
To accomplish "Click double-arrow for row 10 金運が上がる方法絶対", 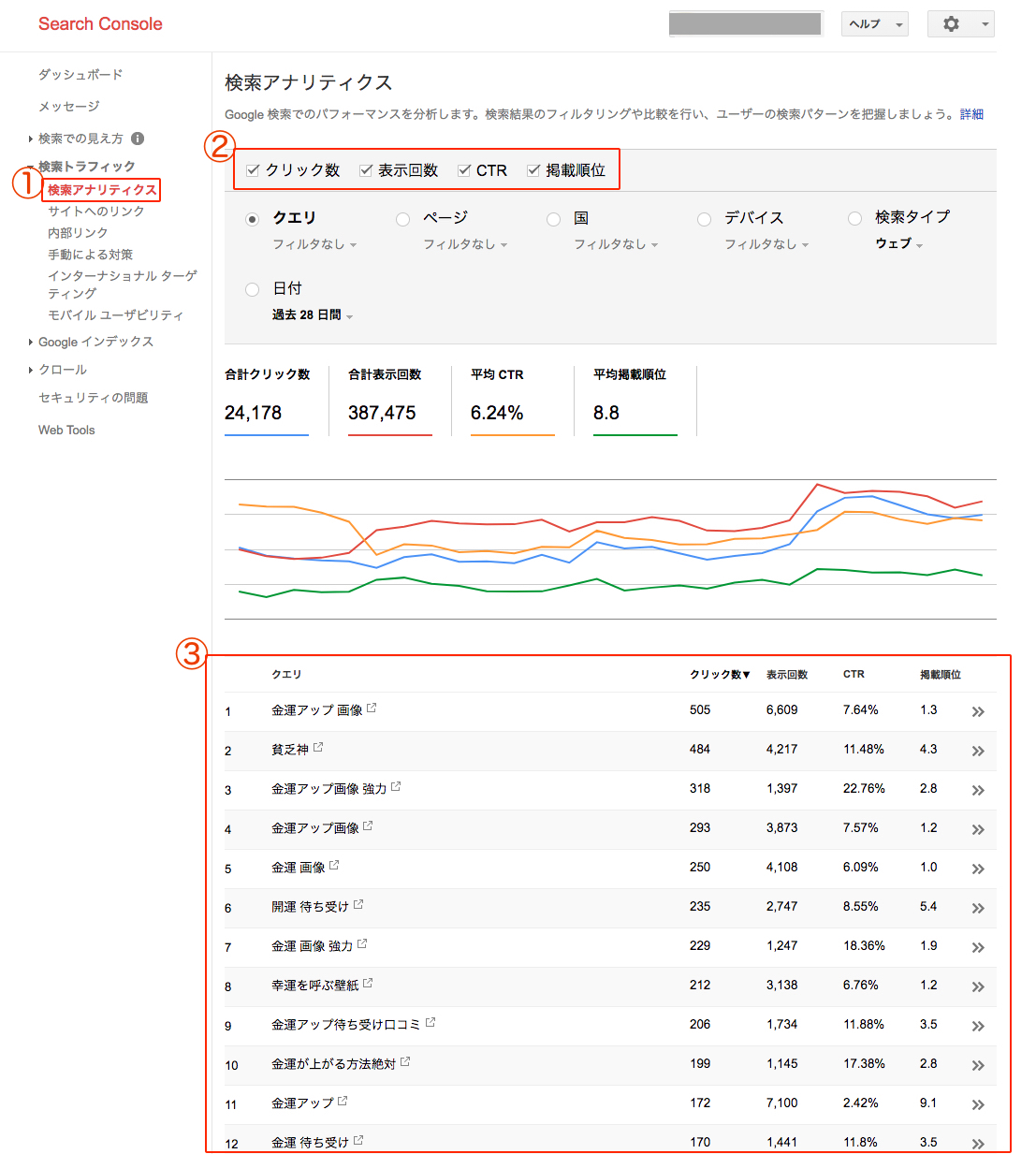I will 978,1065.
